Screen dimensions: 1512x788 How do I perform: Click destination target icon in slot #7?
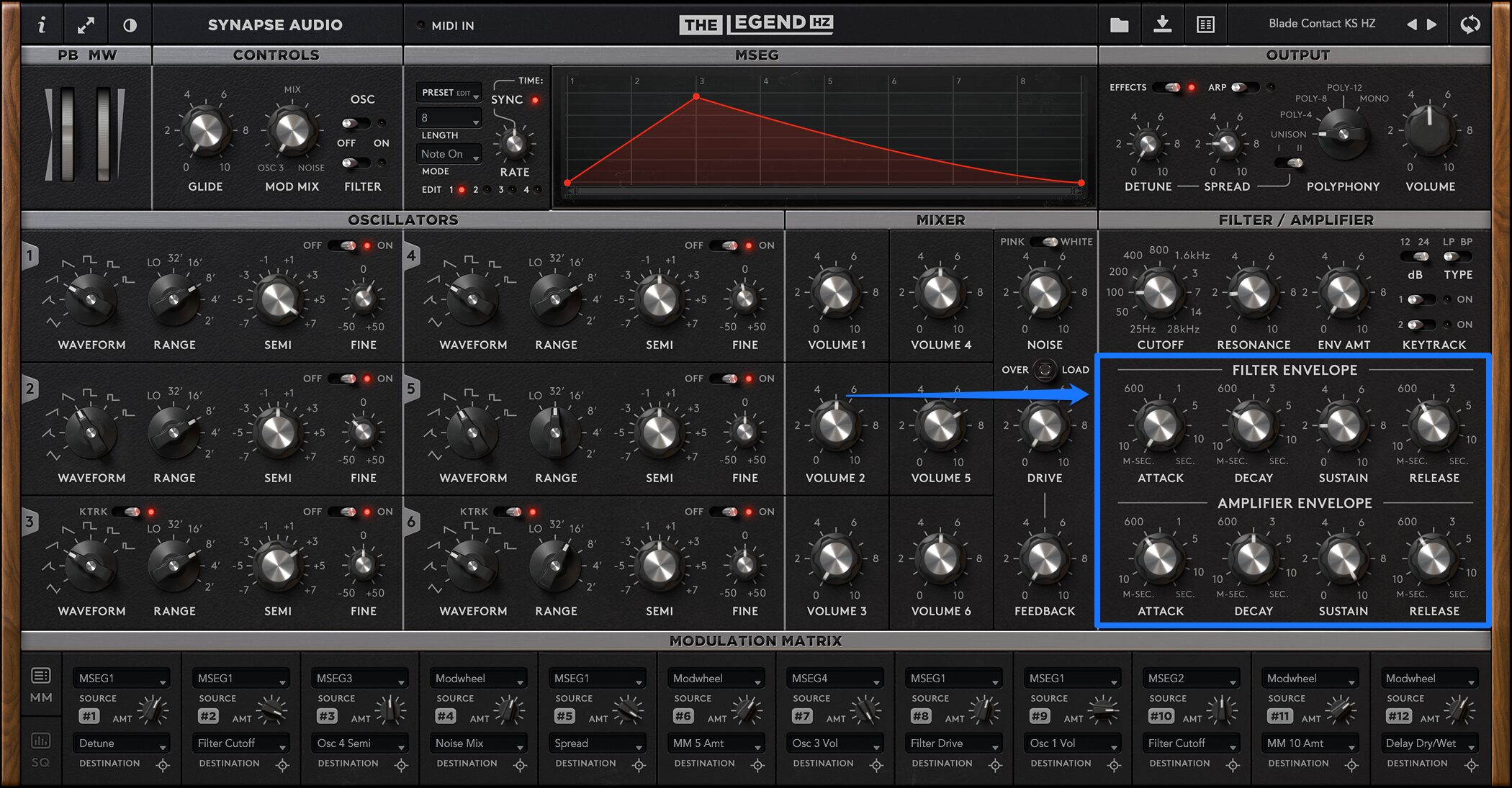[x=876, y=765]
